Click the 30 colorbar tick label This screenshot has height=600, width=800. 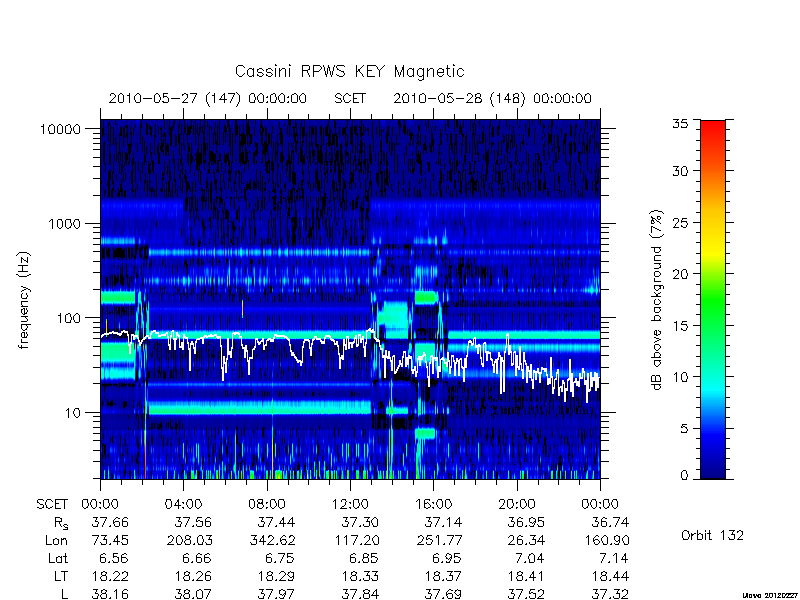click(x=680, y=171)
